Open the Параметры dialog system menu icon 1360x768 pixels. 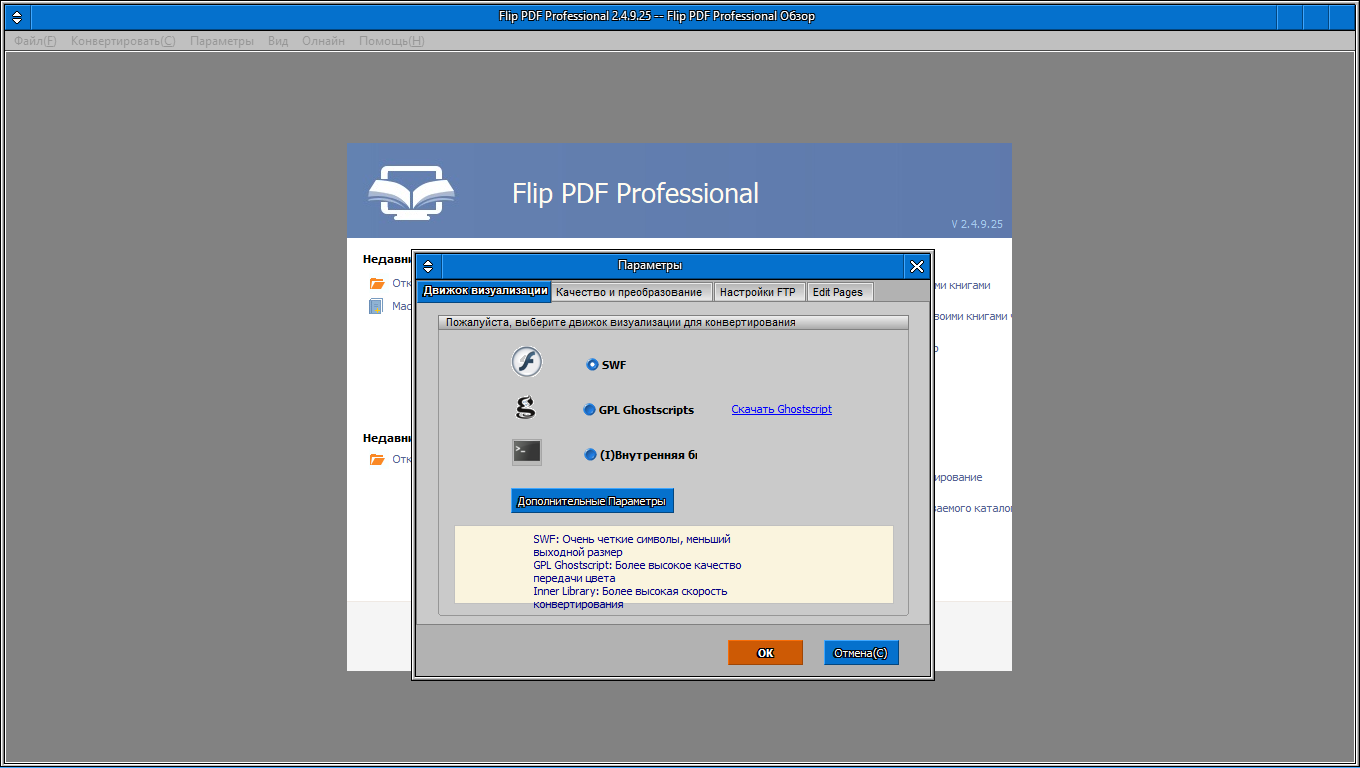click(428, 266)
